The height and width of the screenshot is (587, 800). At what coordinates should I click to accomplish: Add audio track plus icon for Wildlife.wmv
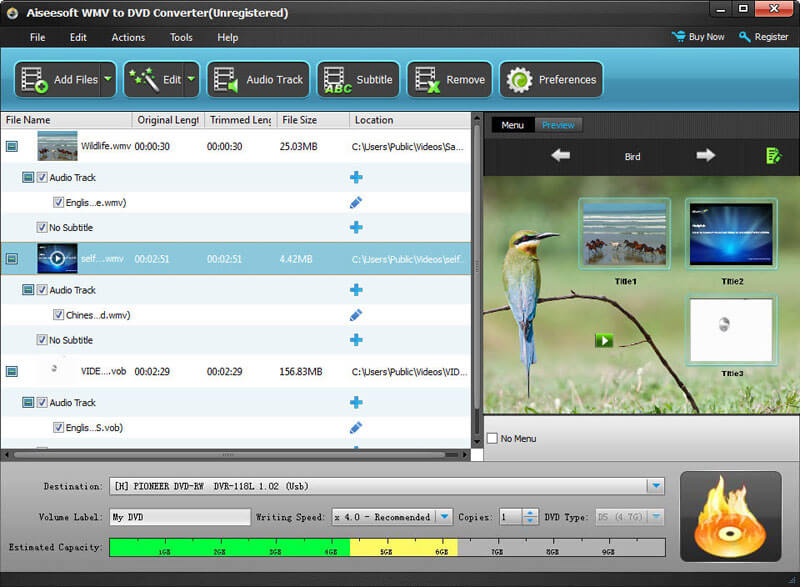tap(356, 177)
